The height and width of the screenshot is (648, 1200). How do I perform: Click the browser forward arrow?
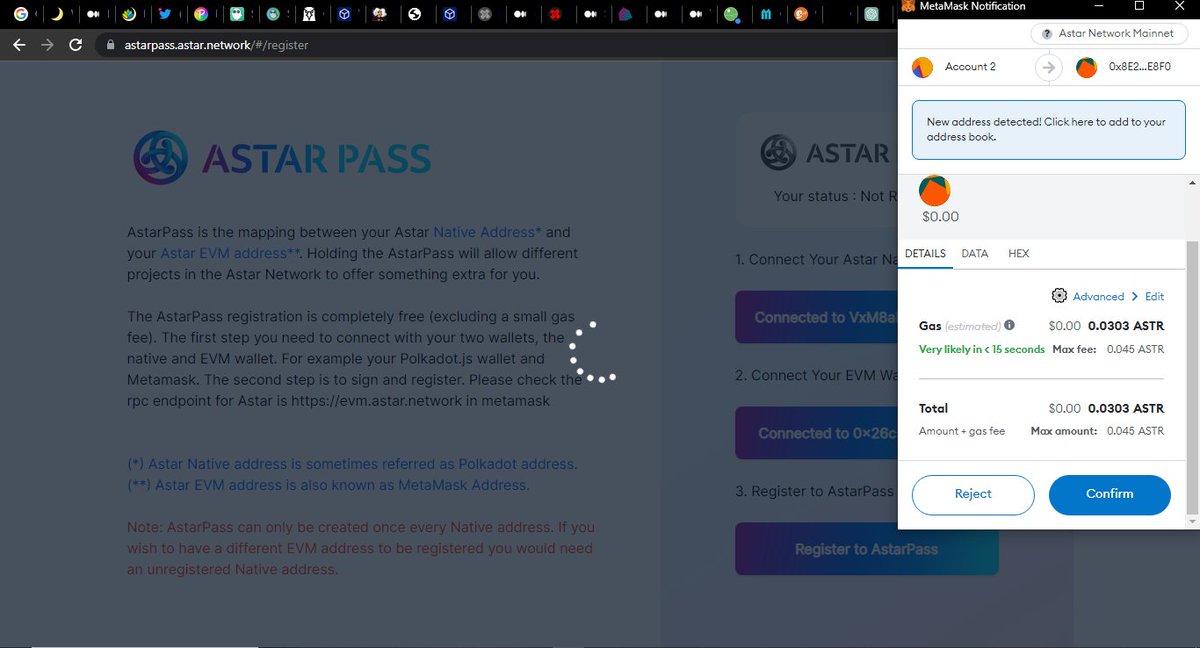coord(47,45)
